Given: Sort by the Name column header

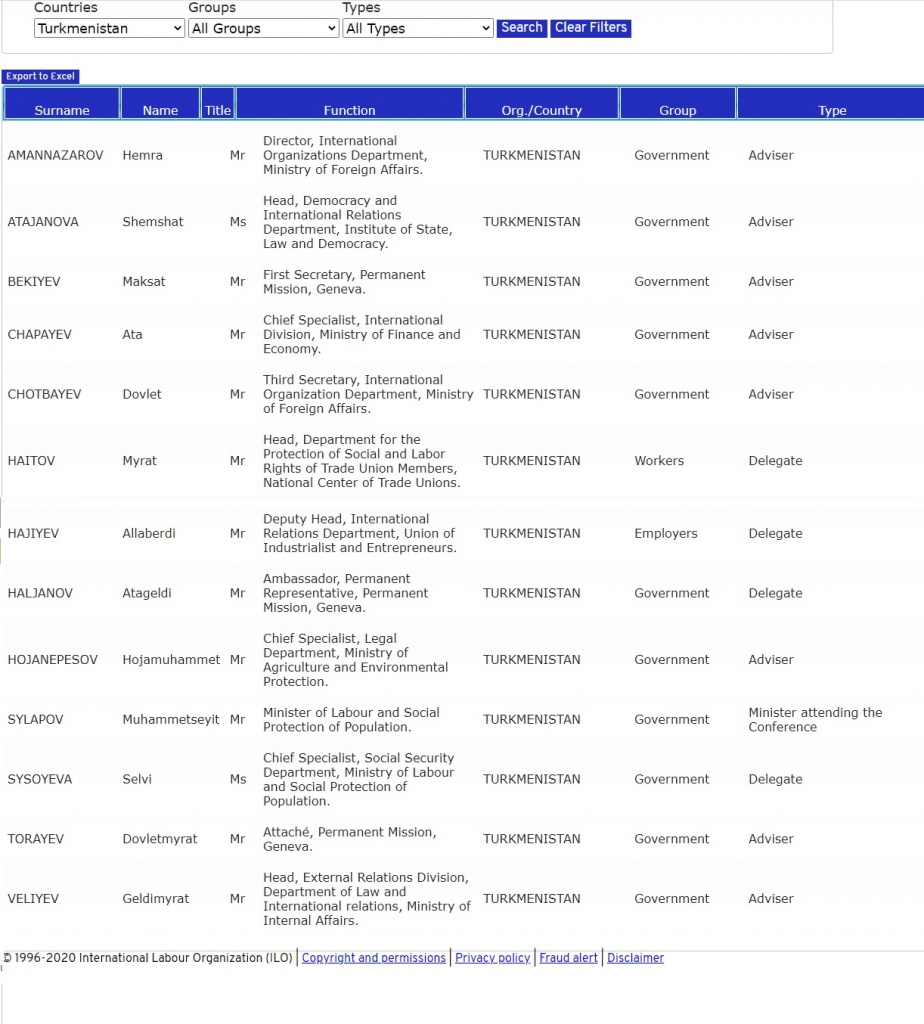Looking at the screenshot, I should click(160, 110).
